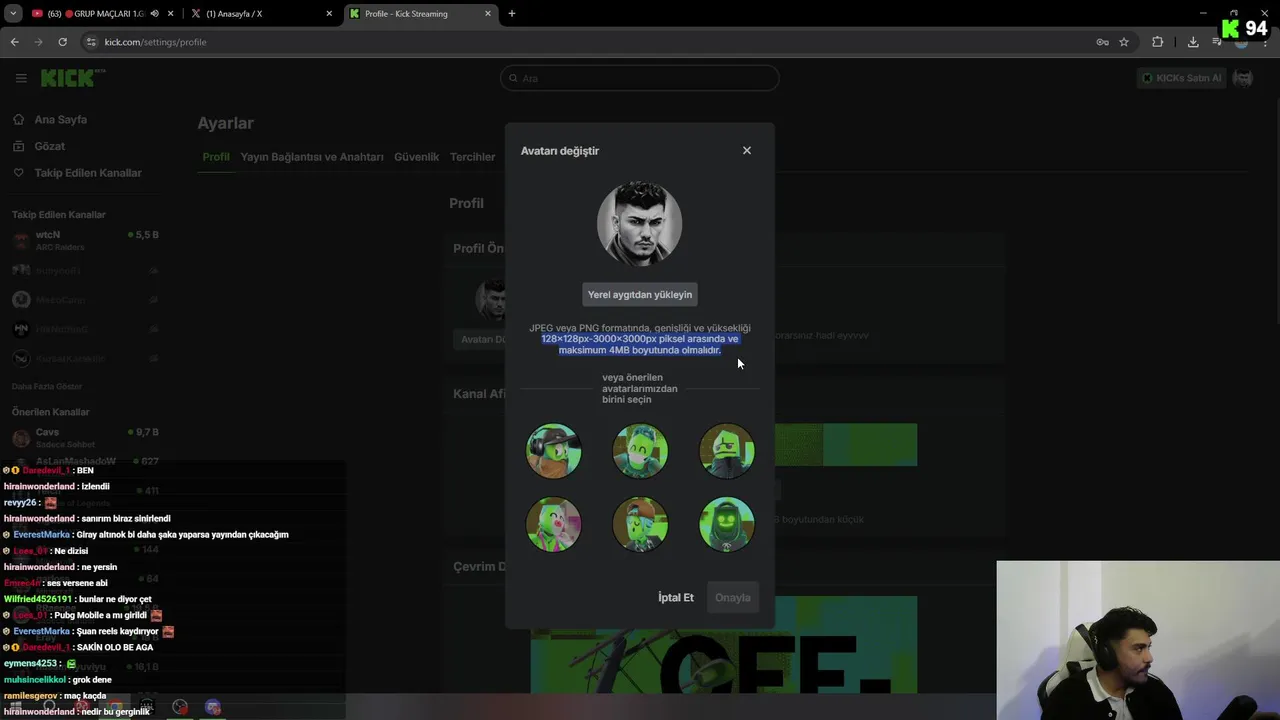The height and width of the screenshot is (720, 1280).
Task: Click the Ara search field
Action: tap(640, 78)
